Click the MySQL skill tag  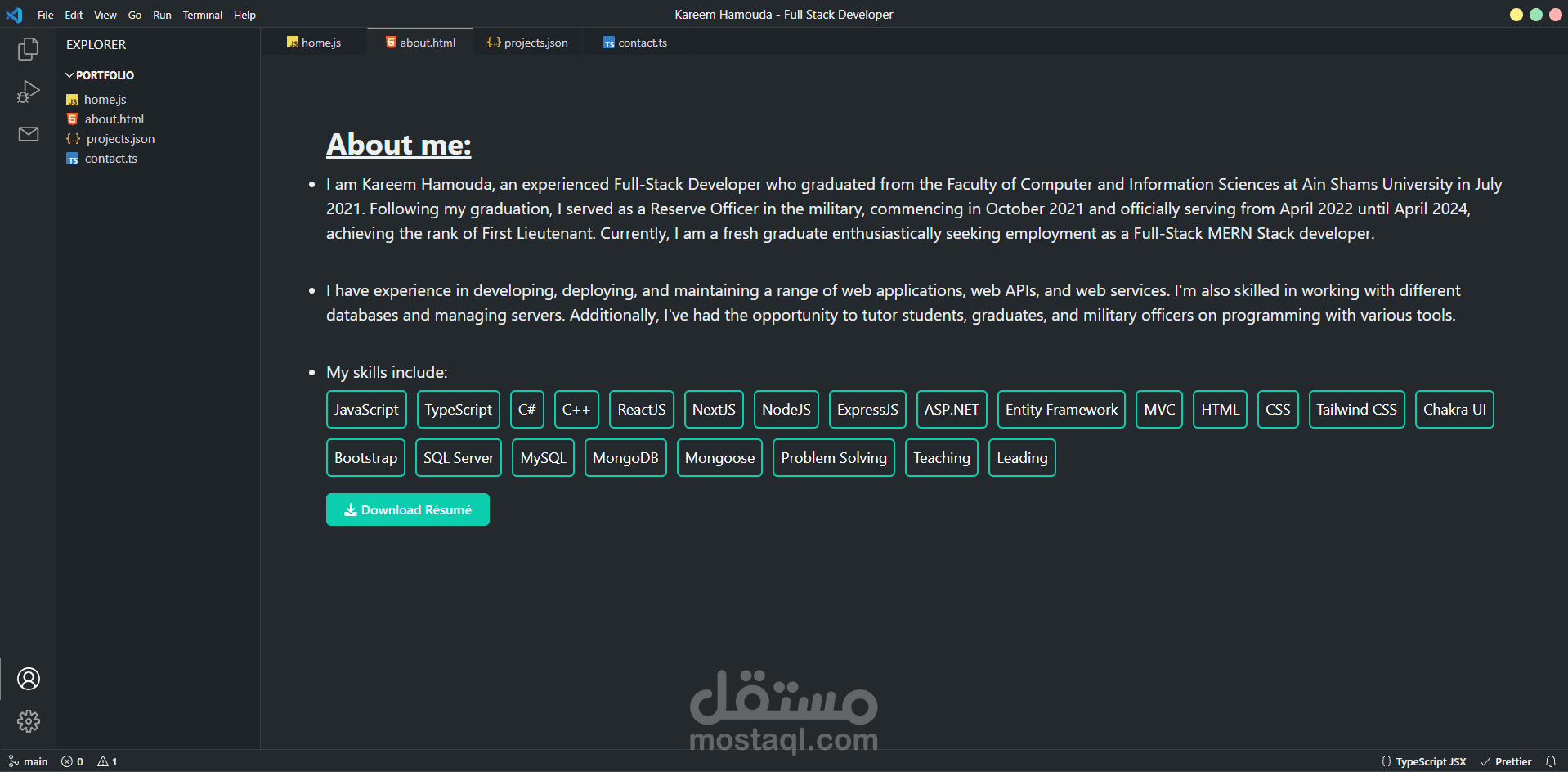pos(544,458)
